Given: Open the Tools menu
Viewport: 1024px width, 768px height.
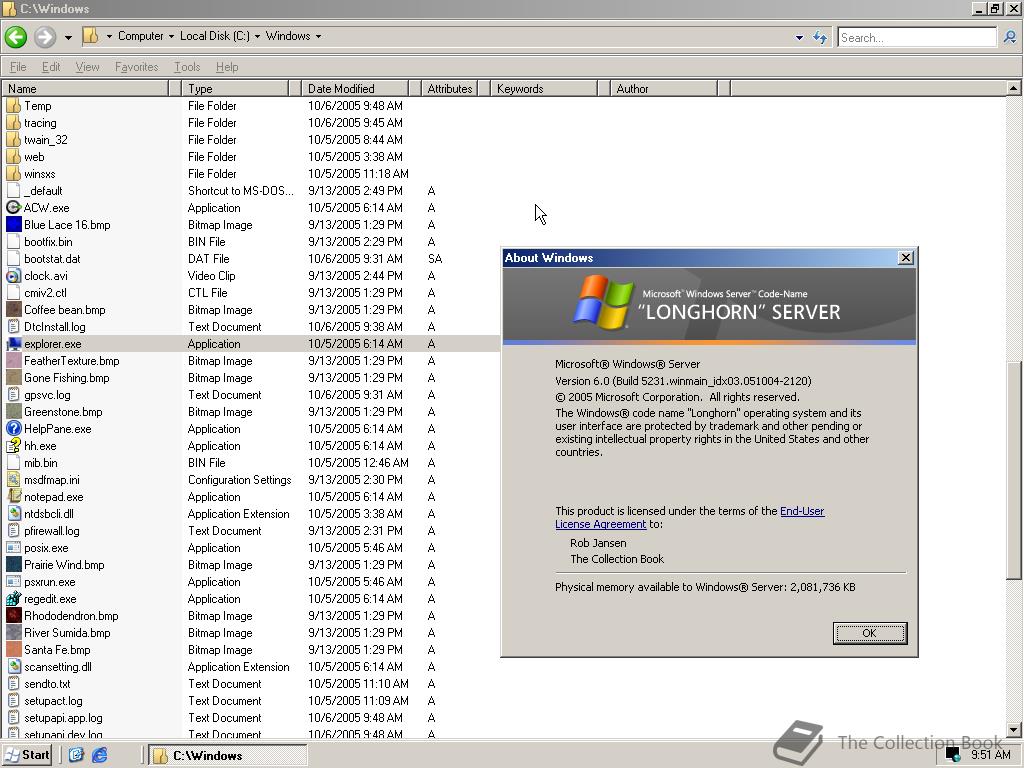Looking at the screenshot, I should (x=187, y=67).
